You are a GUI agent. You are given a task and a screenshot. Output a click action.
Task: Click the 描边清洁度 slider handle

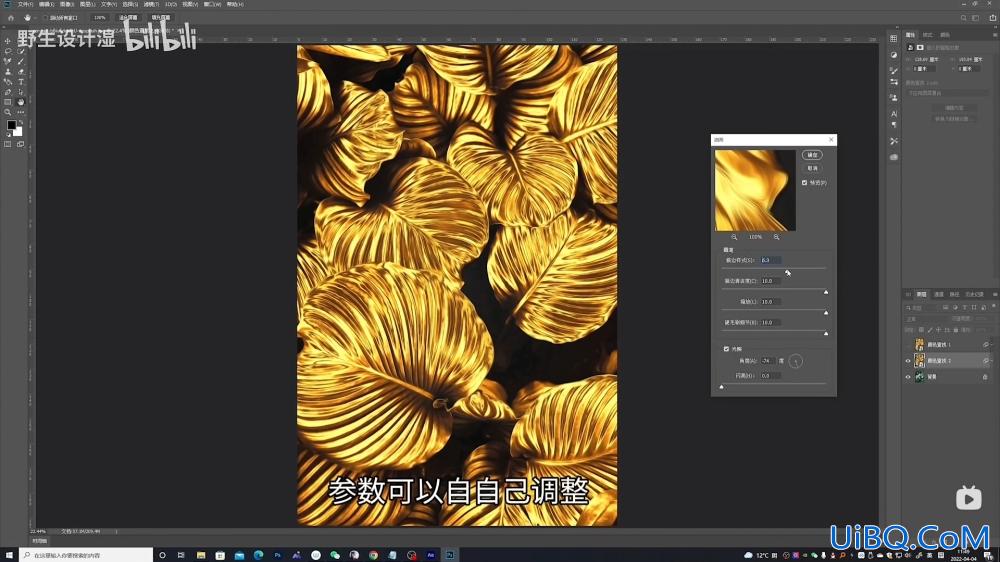point(826,292)
